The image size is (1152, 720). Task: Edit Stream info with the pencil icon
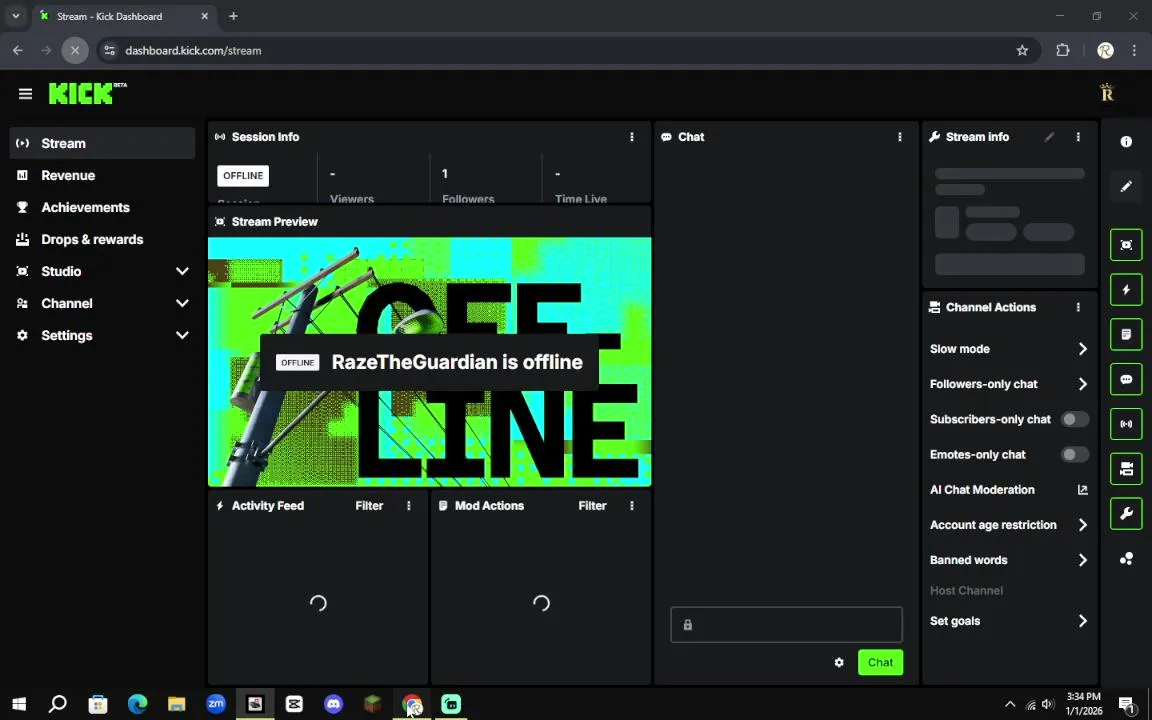pyautogui.click(x=1050, y=137)
